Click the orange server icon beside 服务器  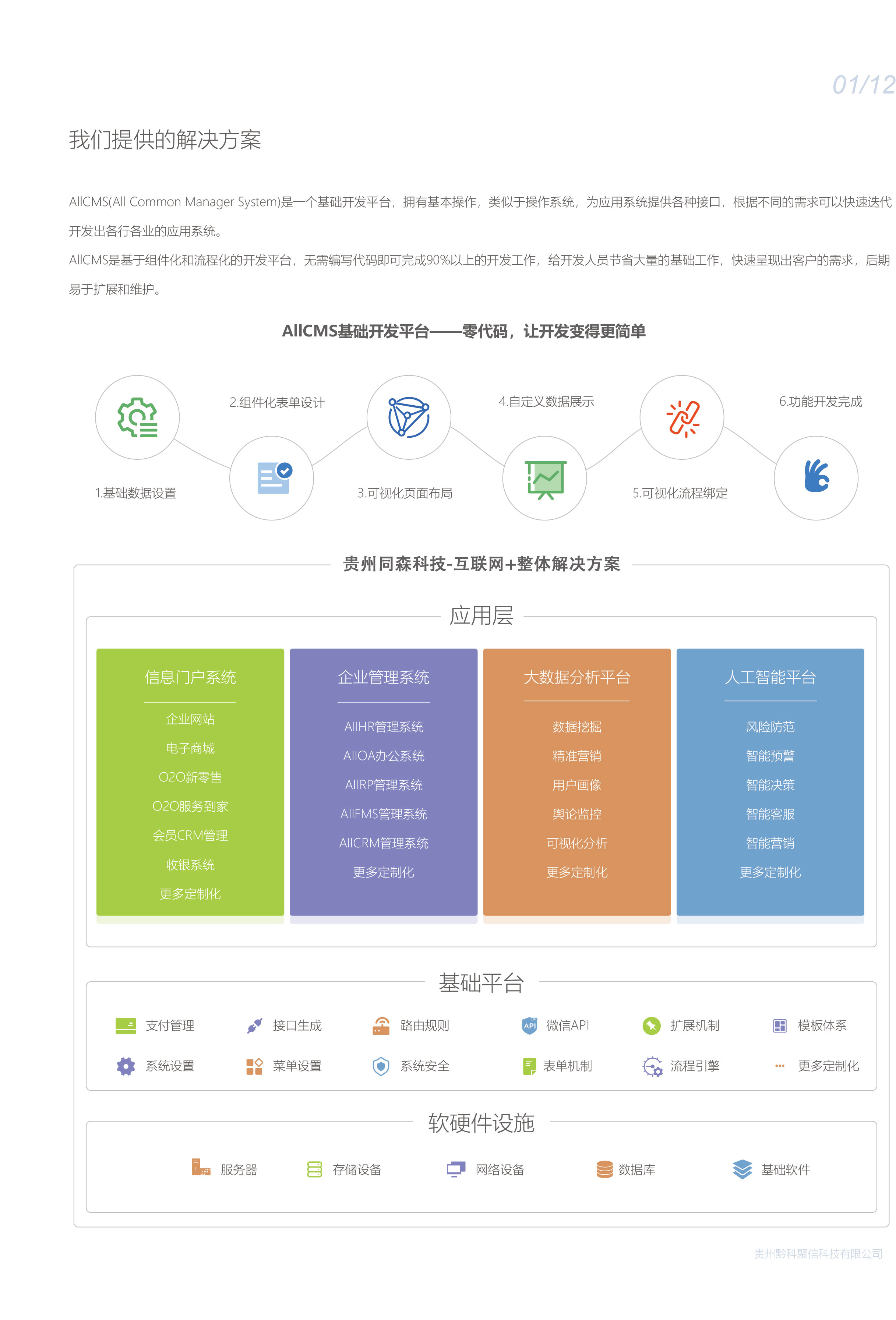(x=201, y=1167)
